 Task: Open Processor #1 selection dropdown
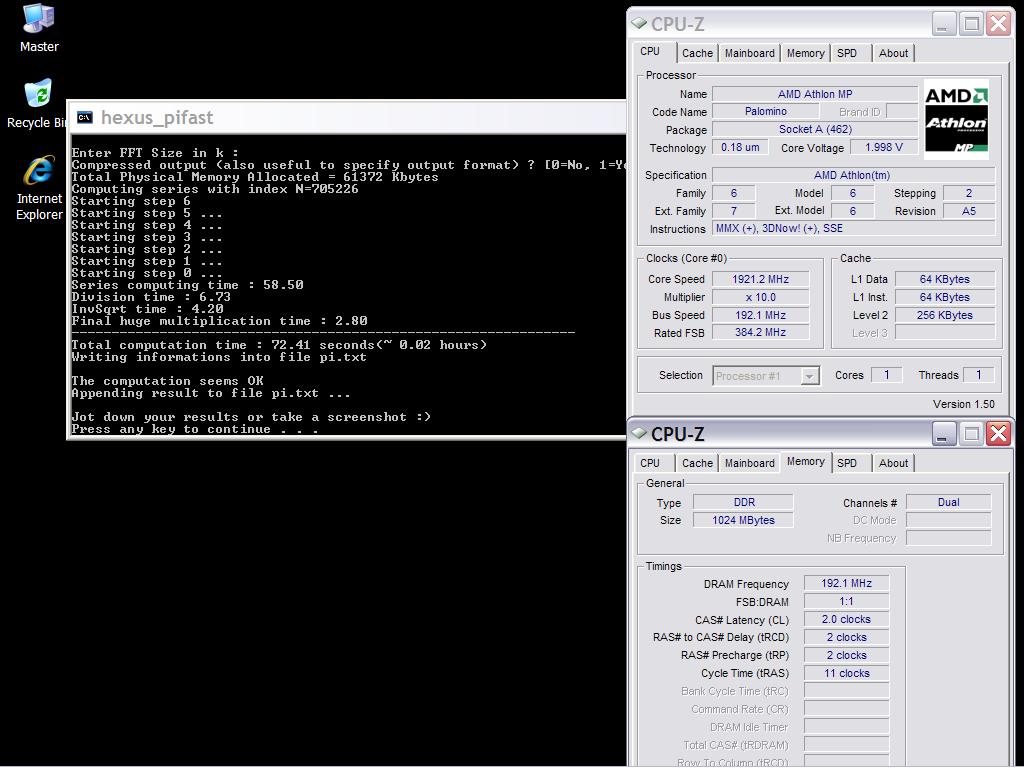pos(810,376)
